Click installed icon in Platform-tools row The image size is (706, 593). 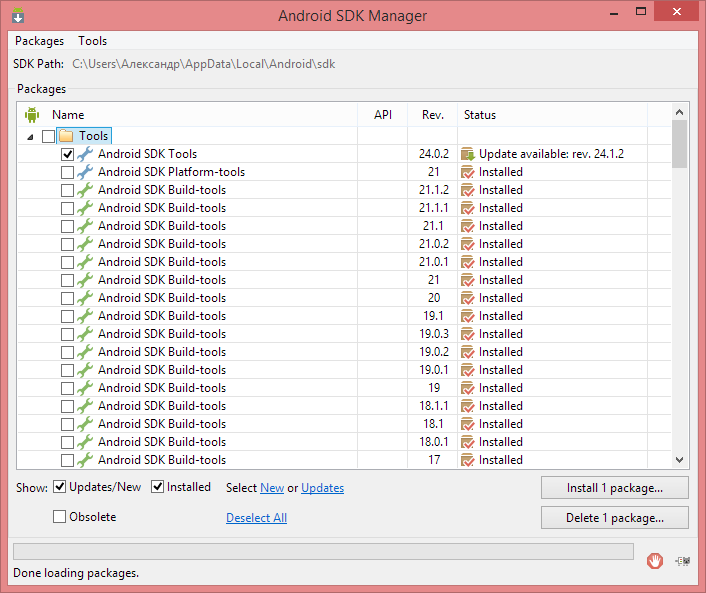[x=468, y=172]
